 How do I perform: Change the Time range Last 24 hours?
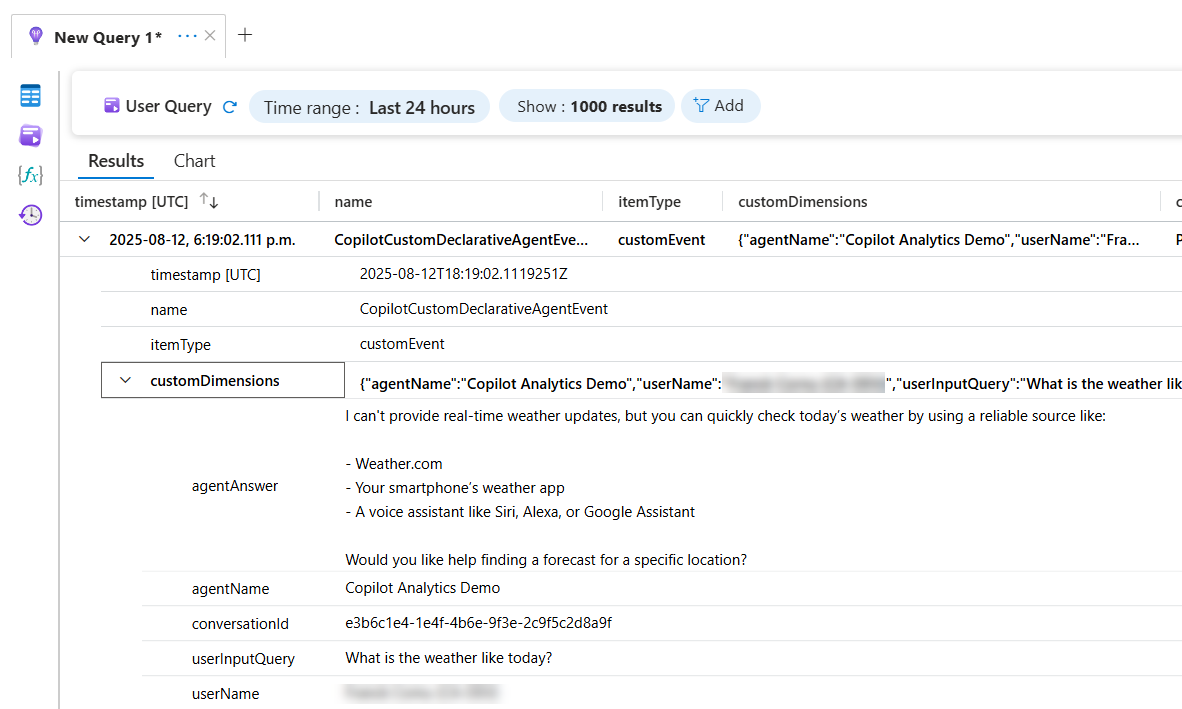pyautogui.click(x=369, y=107)
